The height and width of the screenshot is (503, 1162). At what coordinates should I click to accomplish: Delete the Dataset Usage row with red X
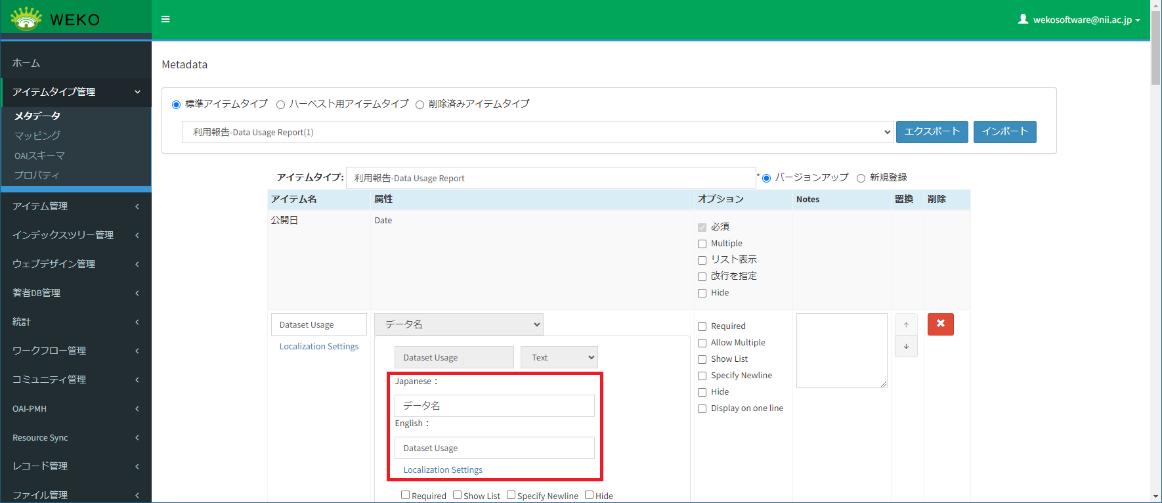[x=940, y=325]
